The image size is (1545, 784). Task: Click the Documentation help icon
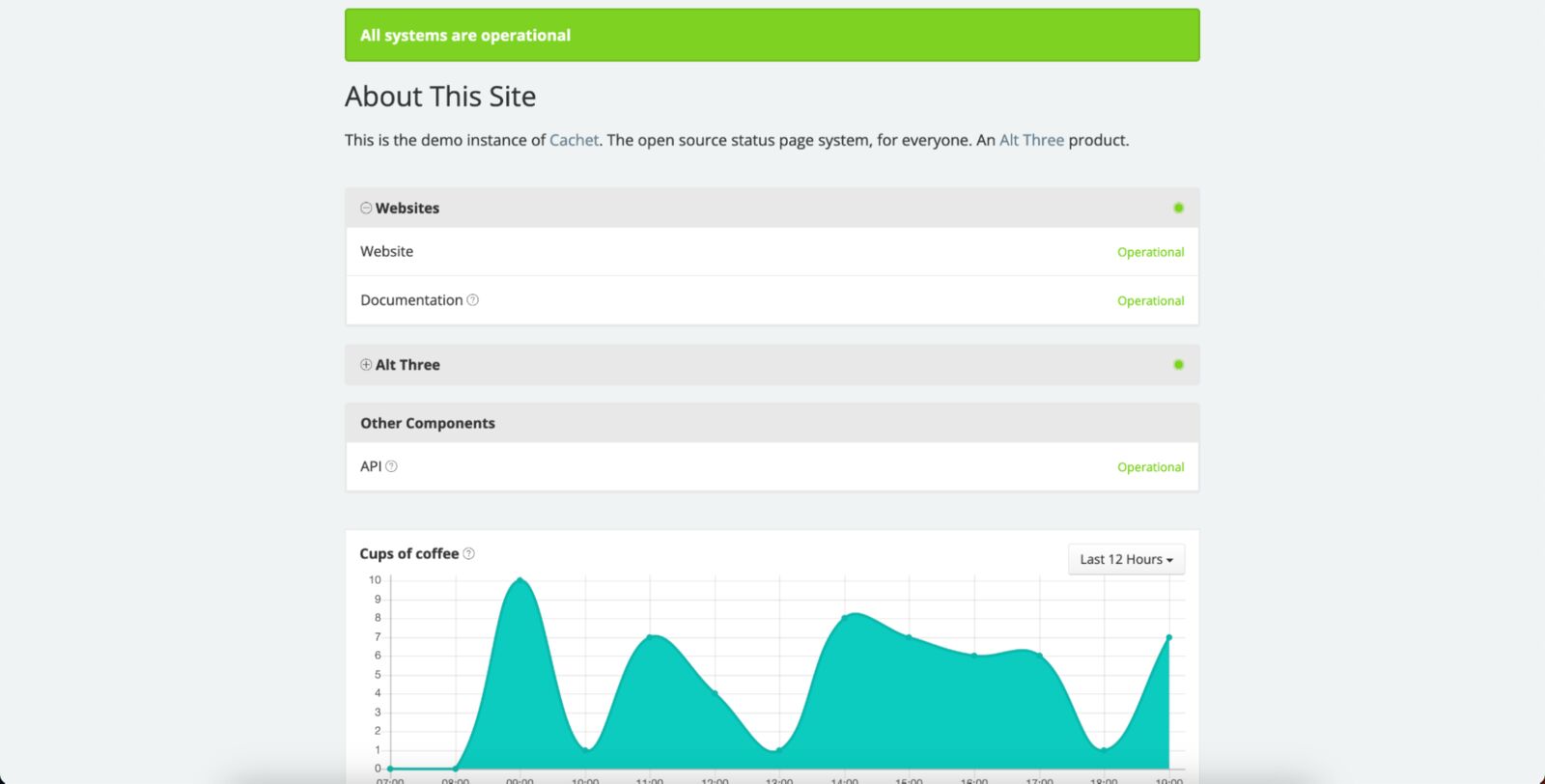click(472, 300)
